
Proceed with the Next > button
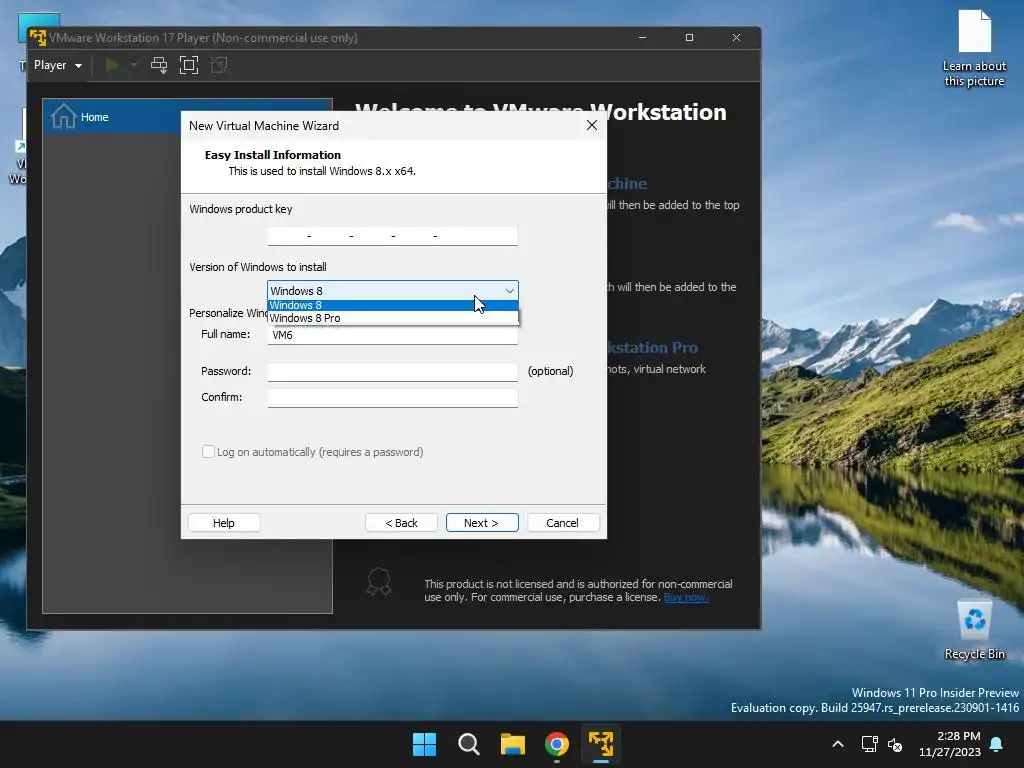point(482,523)
